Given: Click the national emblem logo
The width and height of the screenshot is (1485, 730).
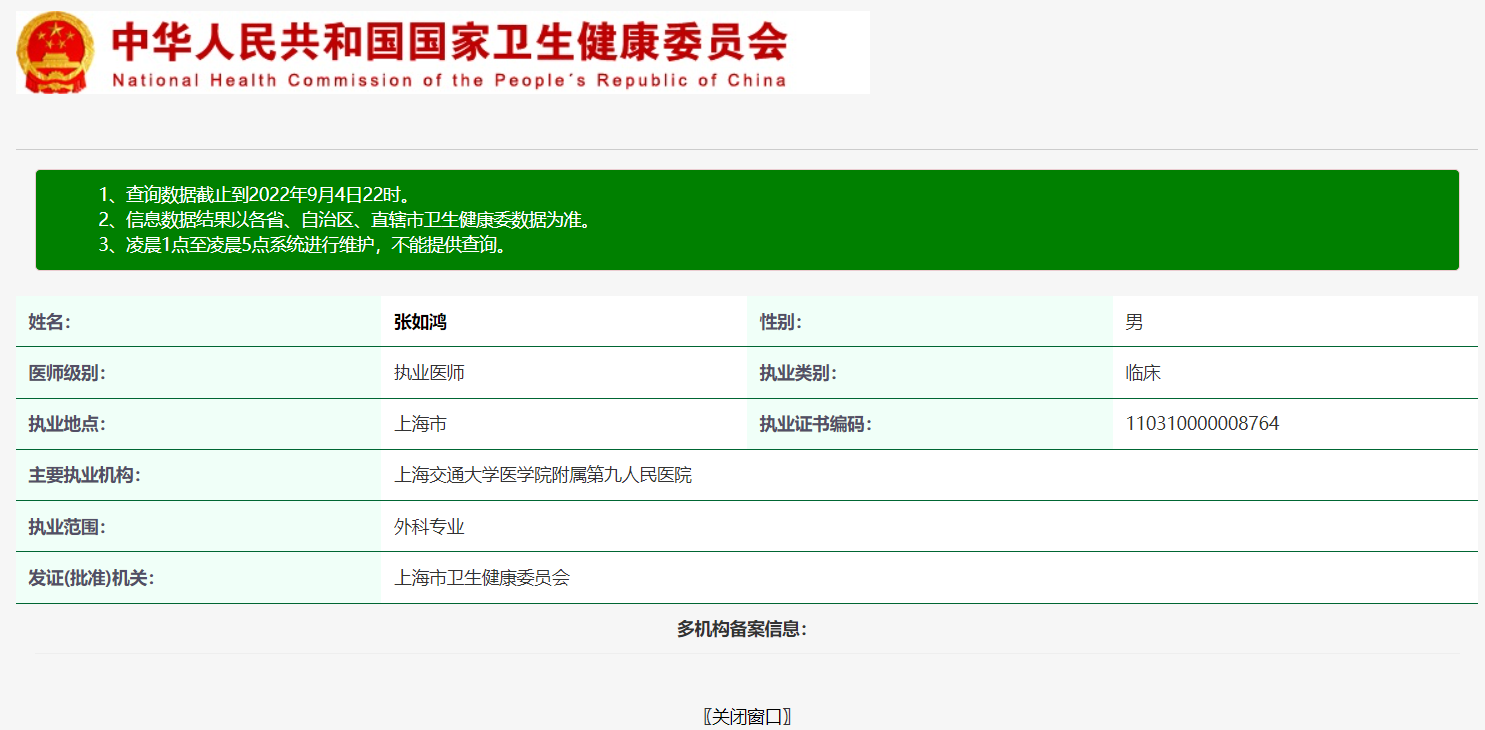Looking at the screenshot, I should tap(56, 52).
